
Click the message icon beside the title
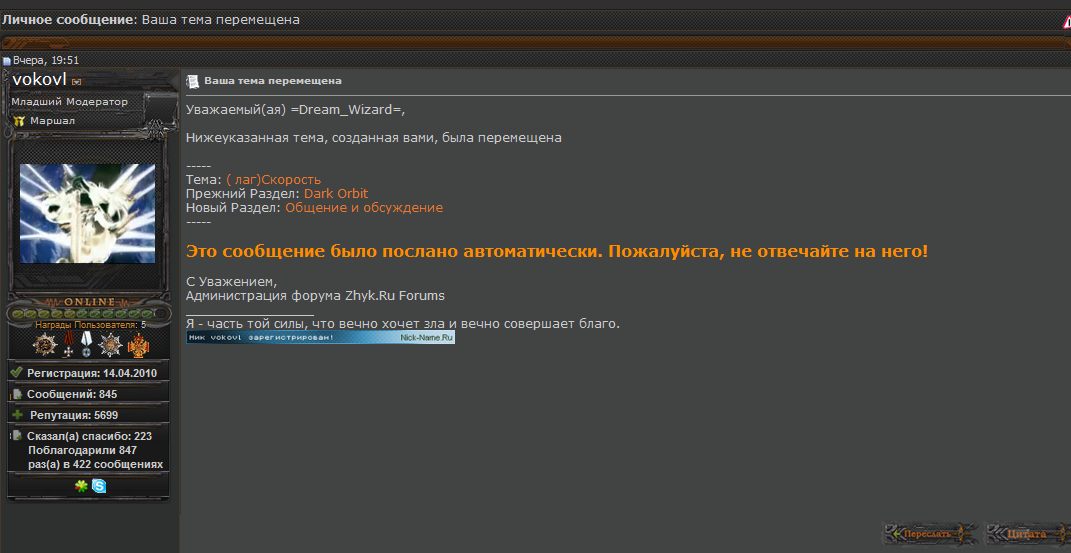[193, 81]
